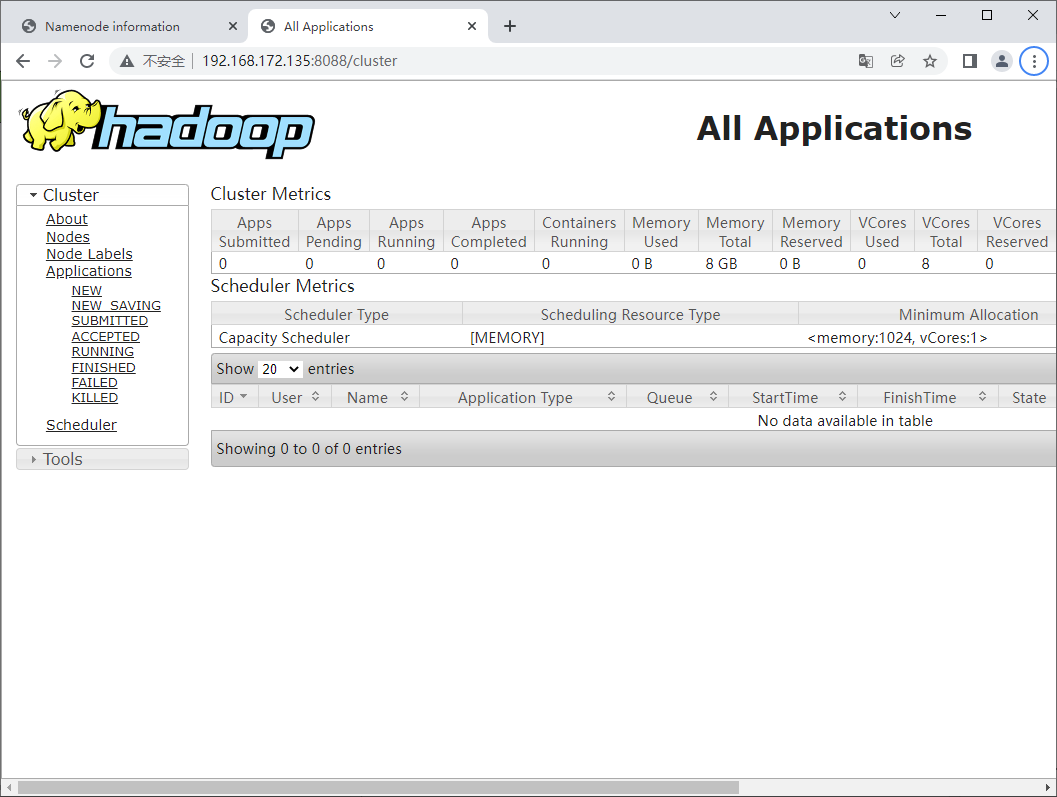The width and height of the screenshot is (1057, 797).
Task: Open the Nodes link
Action: tap(67, 237)
